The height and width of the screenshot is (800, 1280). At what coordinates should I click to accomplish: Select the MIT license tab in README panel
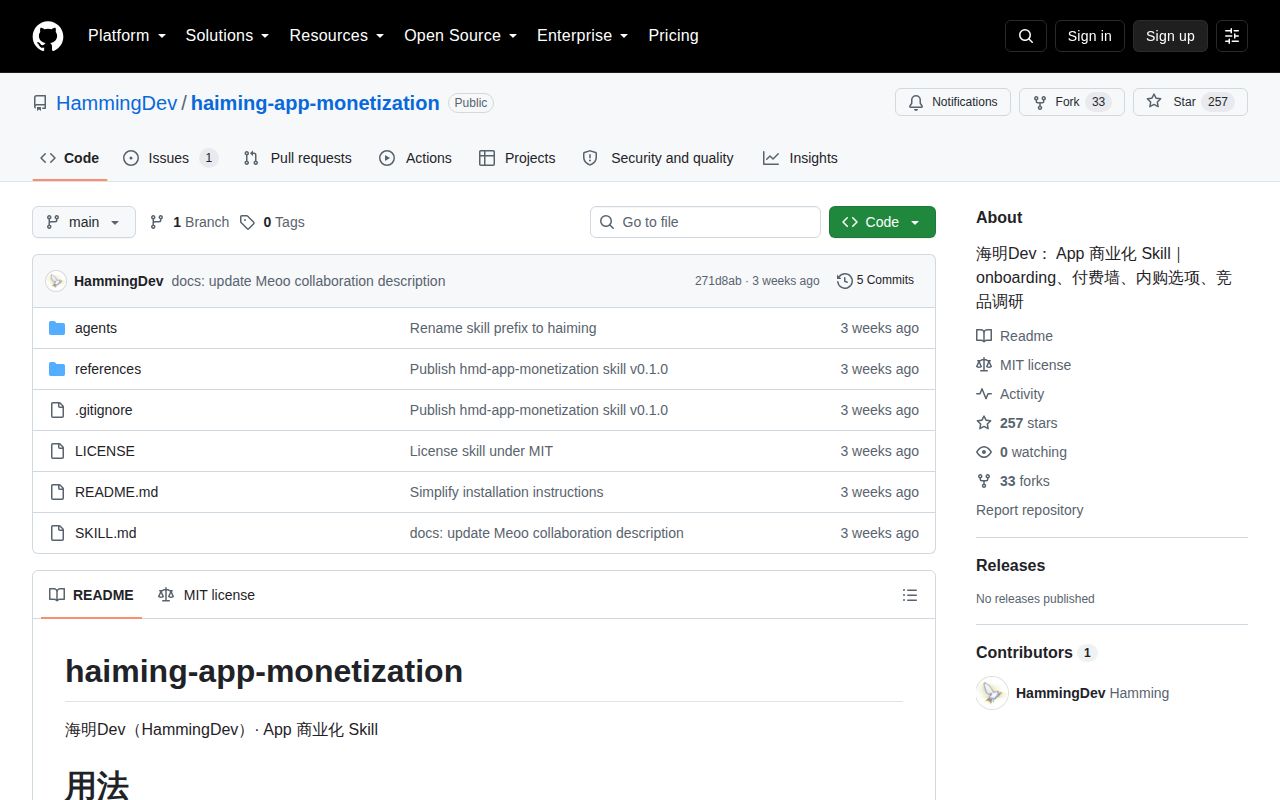(206, 595)
